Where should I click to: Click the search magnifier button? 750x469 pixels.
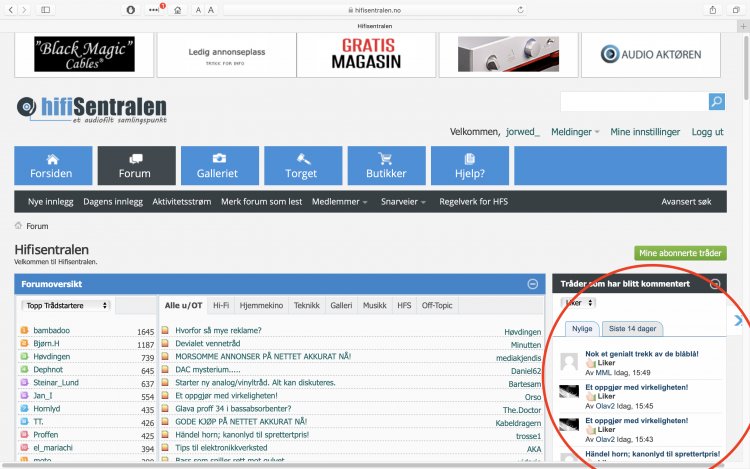point(717,101)
